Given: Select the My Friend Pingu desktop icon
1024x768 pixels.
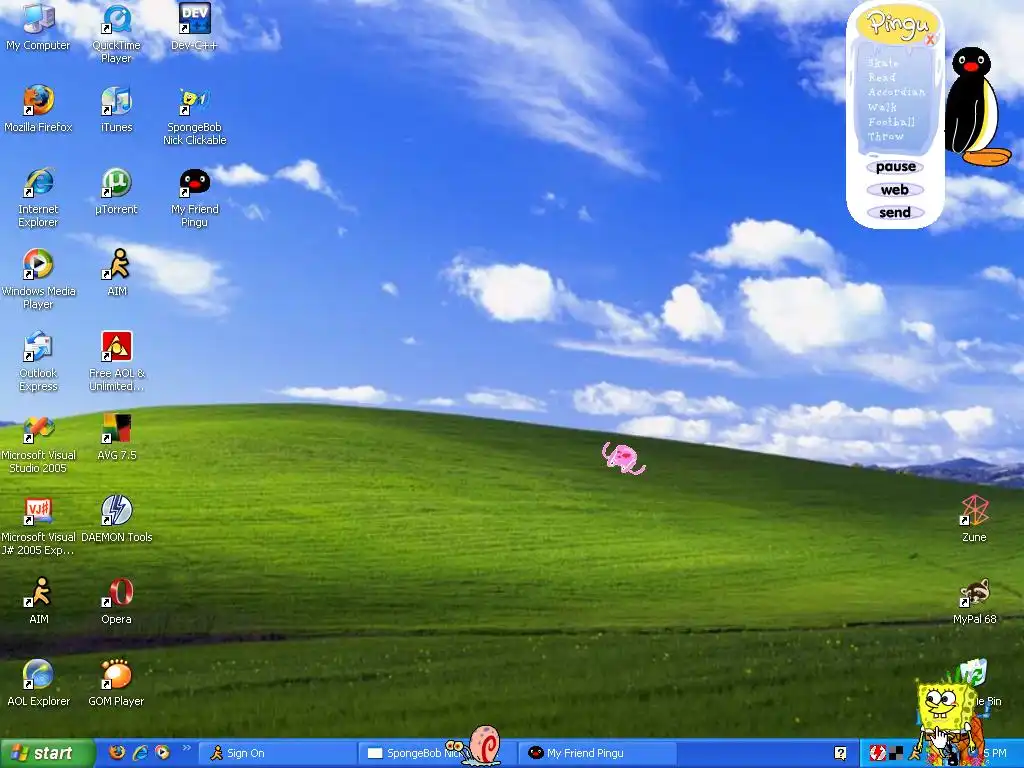Looking at the screenshot, I should (195, 197).
